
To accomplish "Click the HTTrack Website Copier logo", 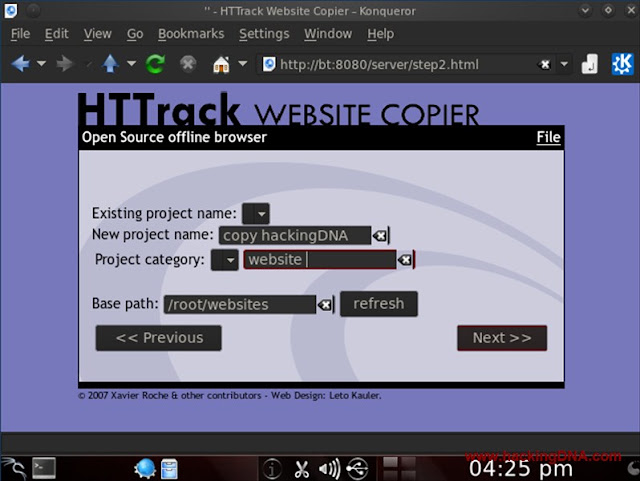I will 278,109.
